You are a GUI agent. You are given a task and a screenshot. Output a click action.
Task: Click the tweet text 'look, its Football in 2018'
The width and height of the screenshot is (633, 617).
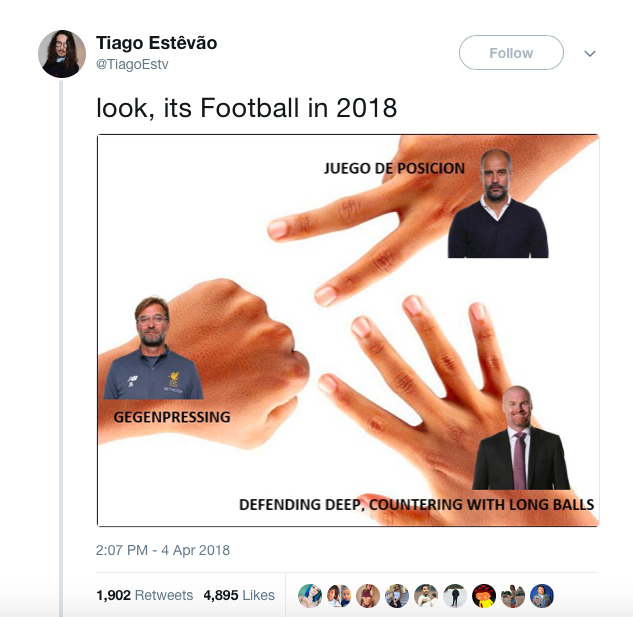click(246, 108)
